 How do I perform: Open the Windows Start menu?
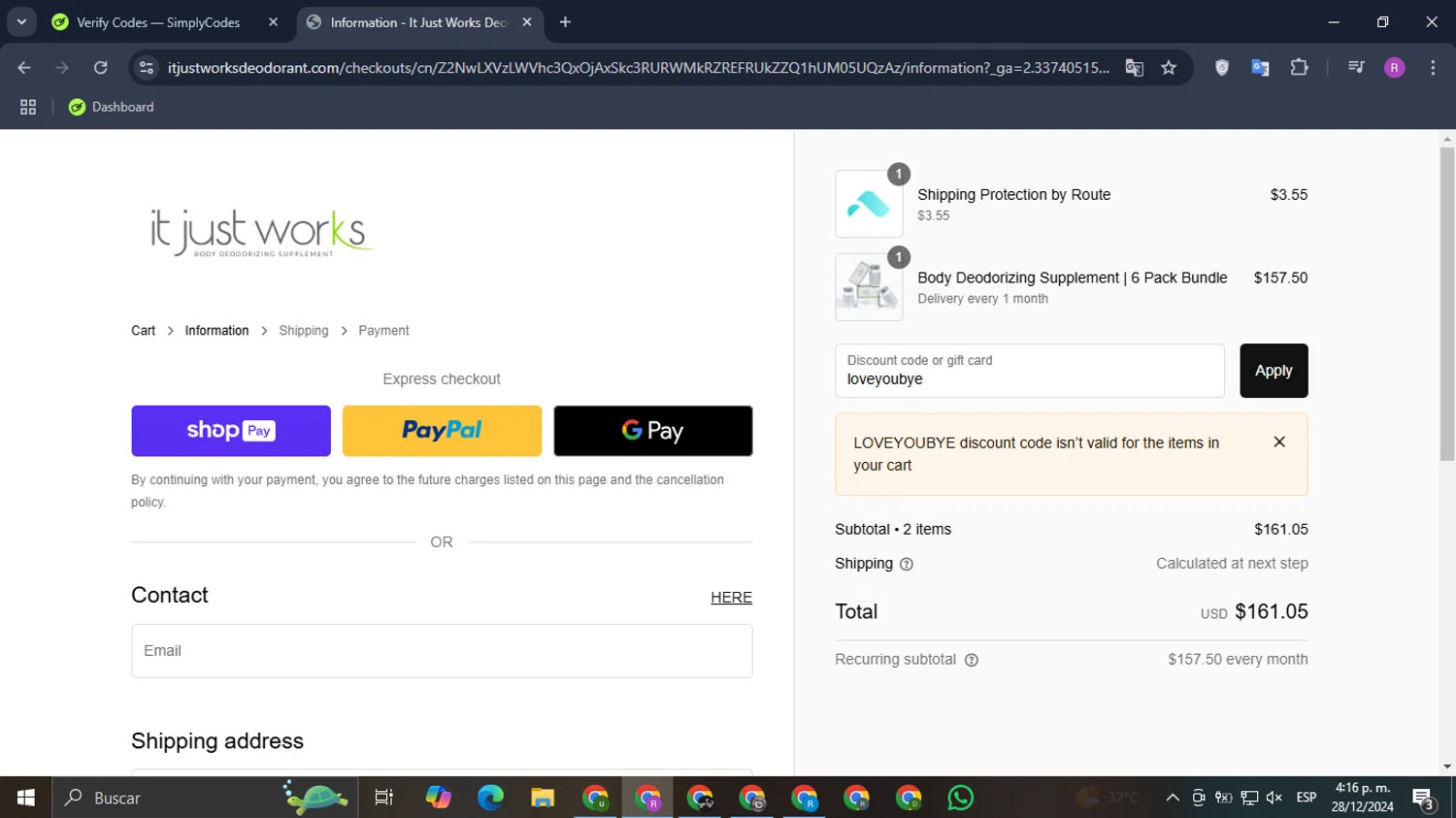pos(26,798)
